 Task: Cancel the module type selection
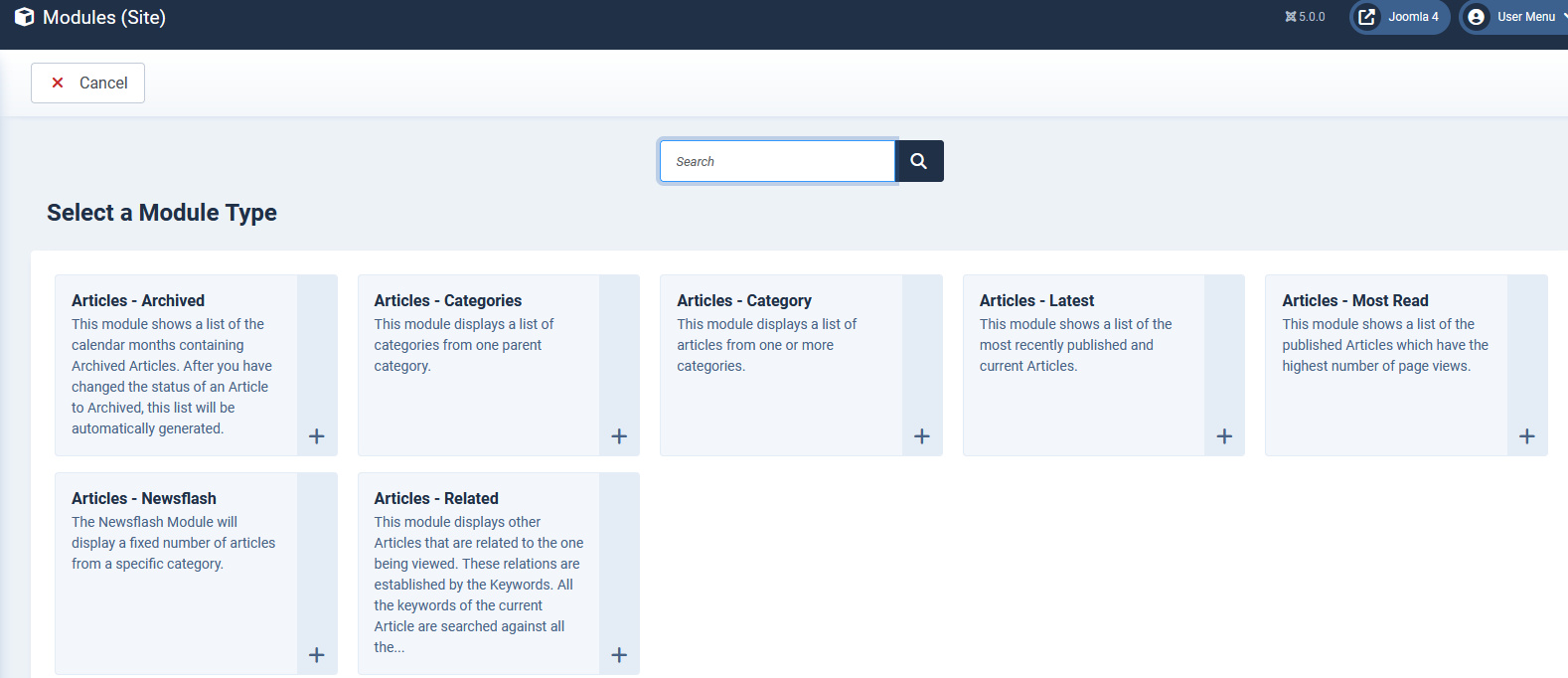tap(88, 84)
